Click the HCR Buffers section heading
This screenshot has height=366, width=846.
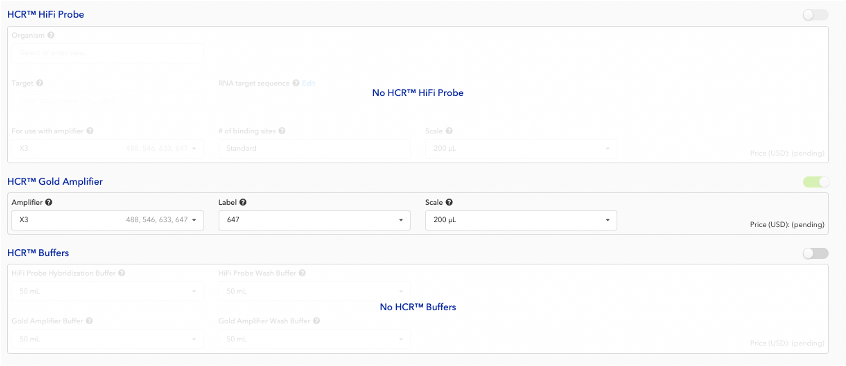(x=38, y=253)
